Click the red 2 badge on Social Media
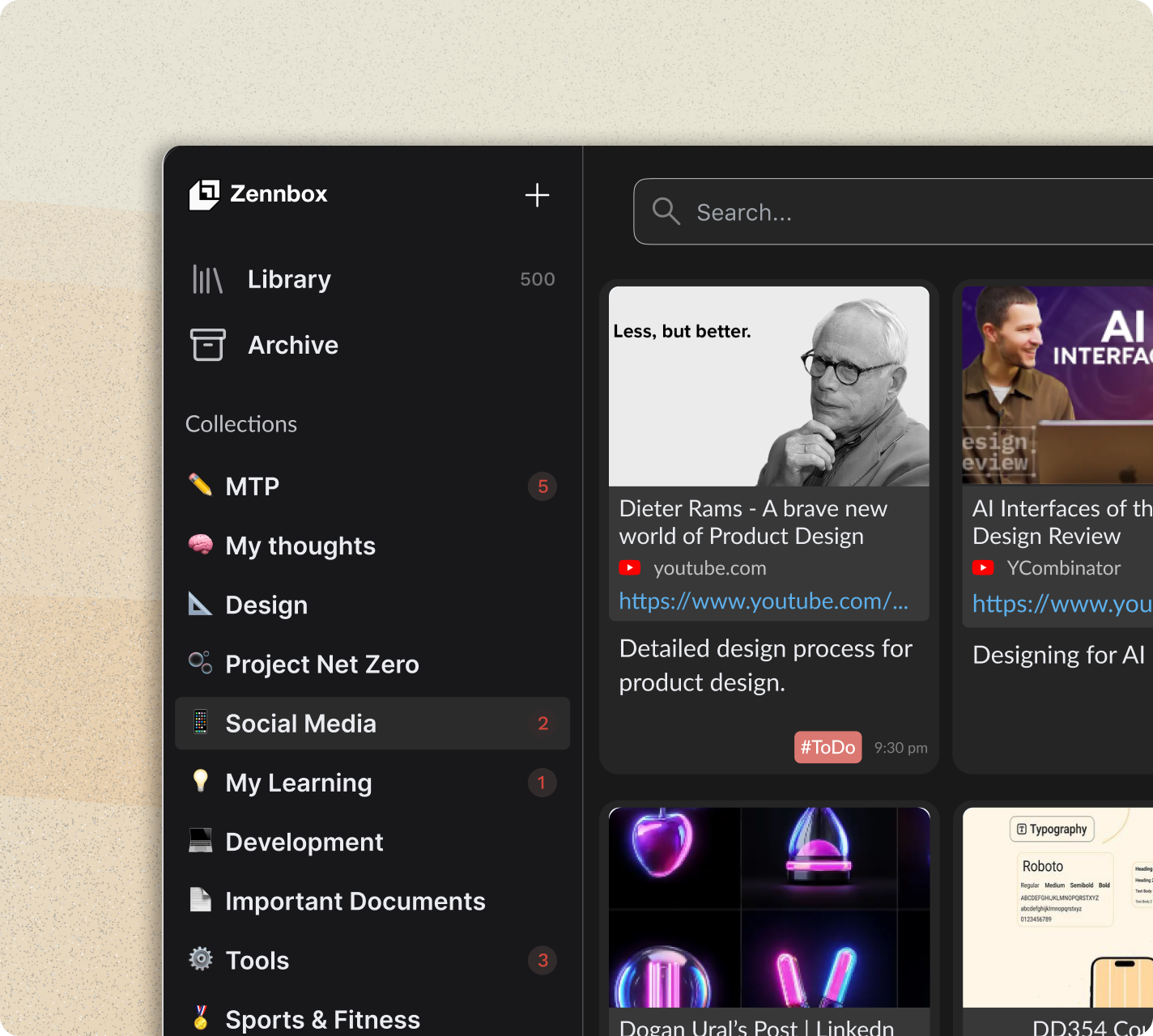The width and height of the screenshot is (1153, 1036). pos(542,724)
